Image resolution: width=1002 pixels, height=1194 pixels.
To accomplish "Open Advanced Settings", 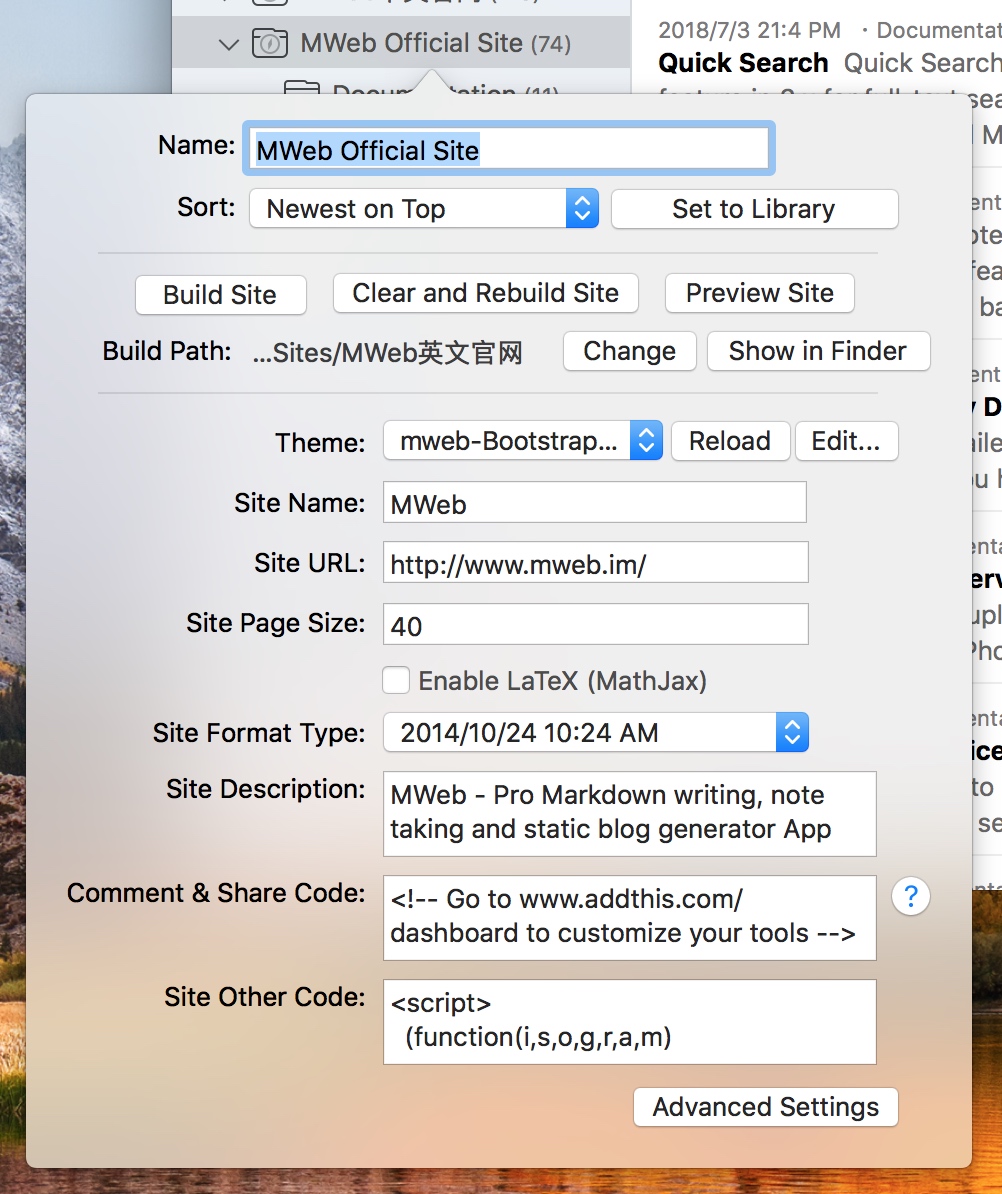I will click(765, 1107).
